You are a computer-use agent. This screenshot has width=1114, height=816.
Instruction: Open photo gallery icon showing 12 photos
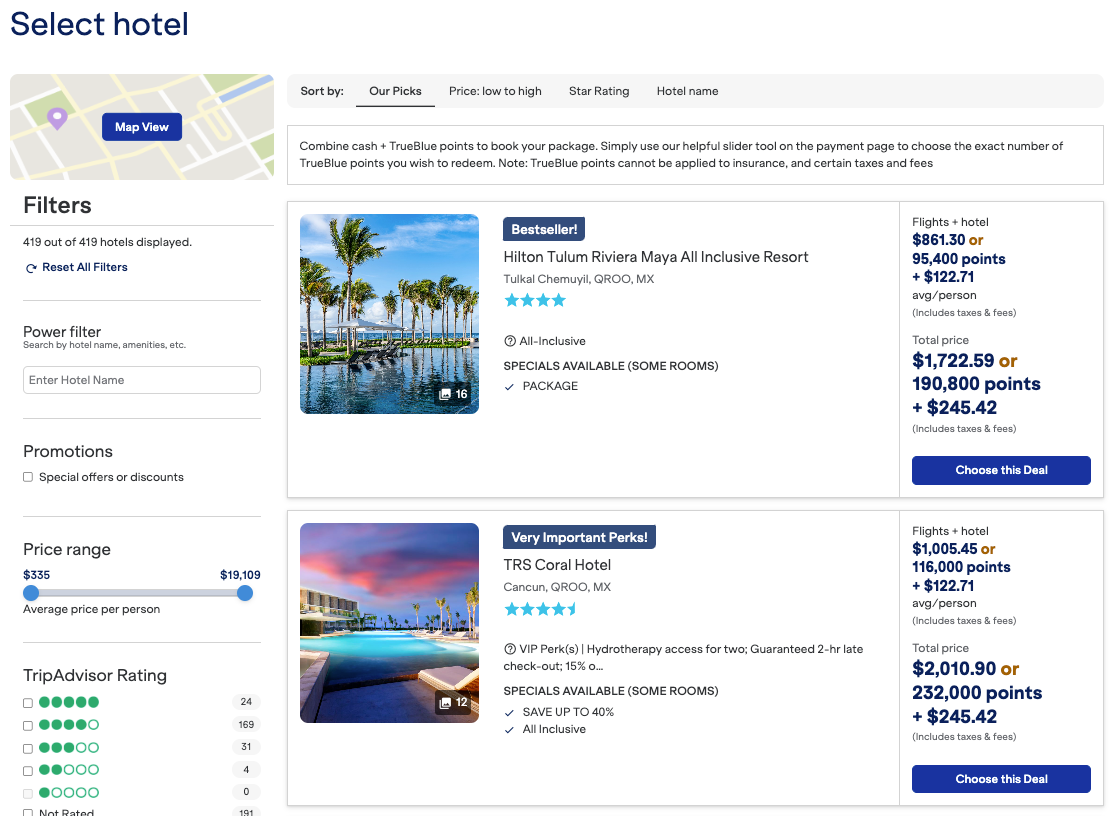pyautogui.click(x=445, y=702)
